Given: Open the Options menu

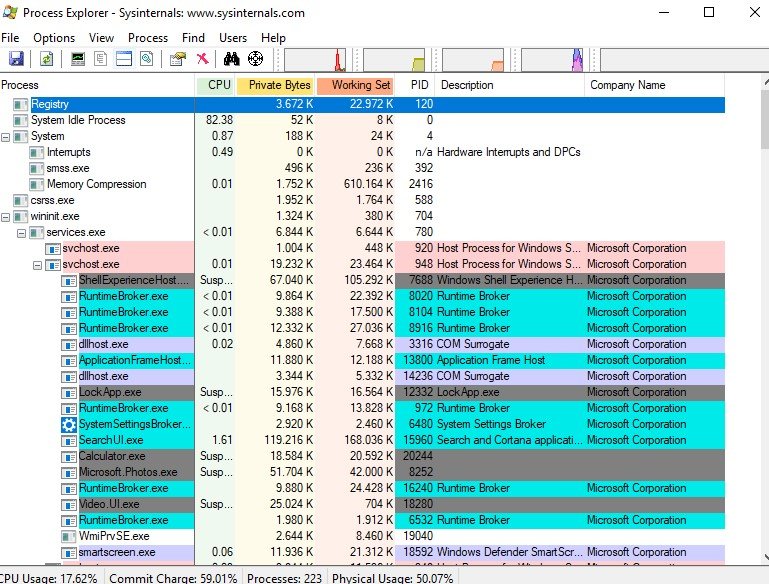Looking at the screenshot, I should pos(54,38).
